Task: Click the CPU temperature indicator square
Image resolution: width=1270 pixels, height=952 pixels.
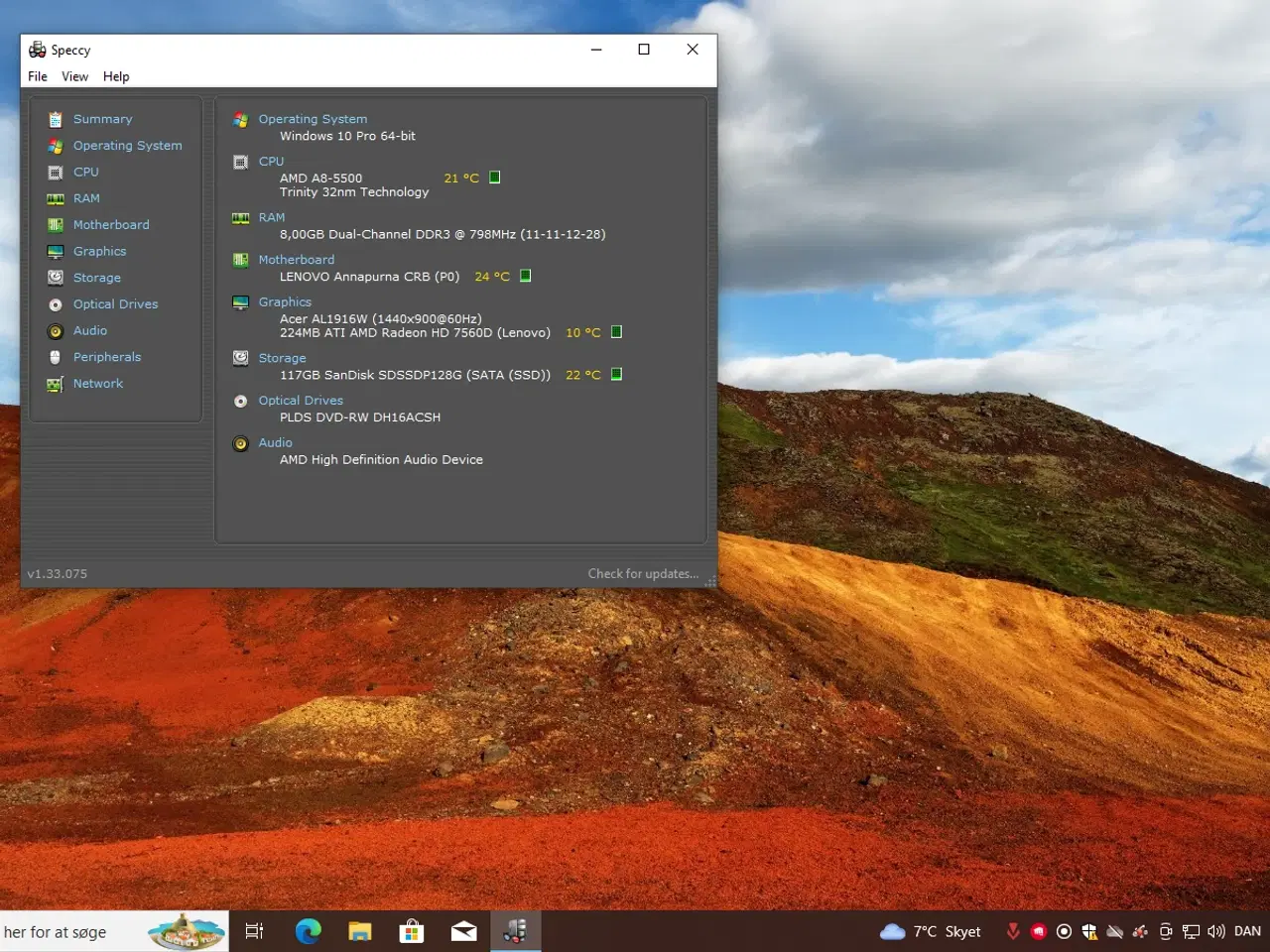Action: [x=495, y=178]
